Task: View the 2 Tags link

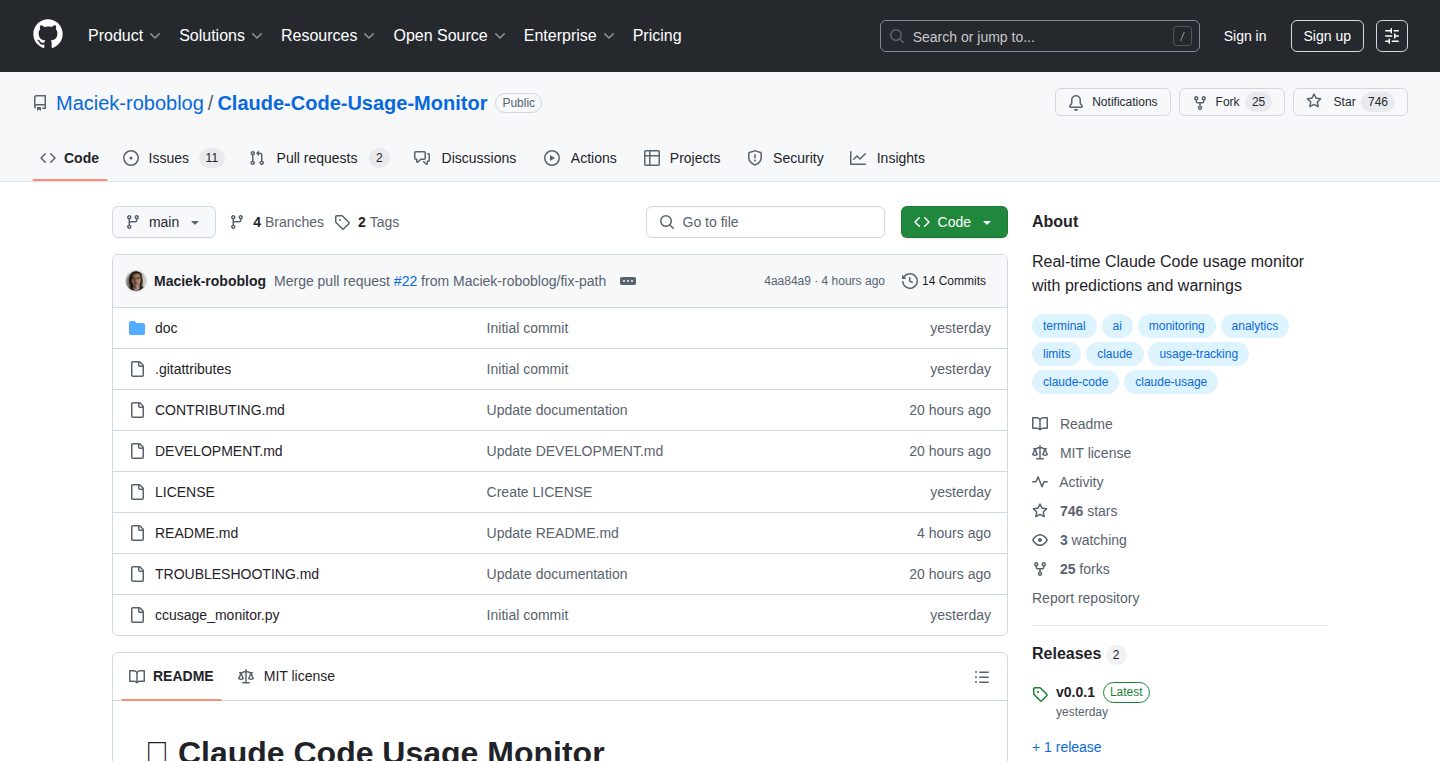Action: (367, 222)
